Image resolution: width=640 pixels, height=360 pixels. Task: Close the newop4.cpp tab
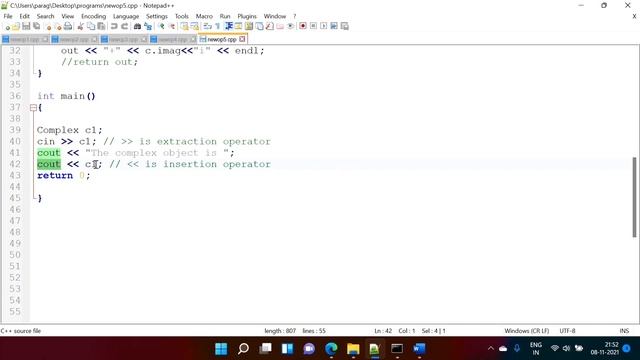pyautogui.click(x=193, y=39)
